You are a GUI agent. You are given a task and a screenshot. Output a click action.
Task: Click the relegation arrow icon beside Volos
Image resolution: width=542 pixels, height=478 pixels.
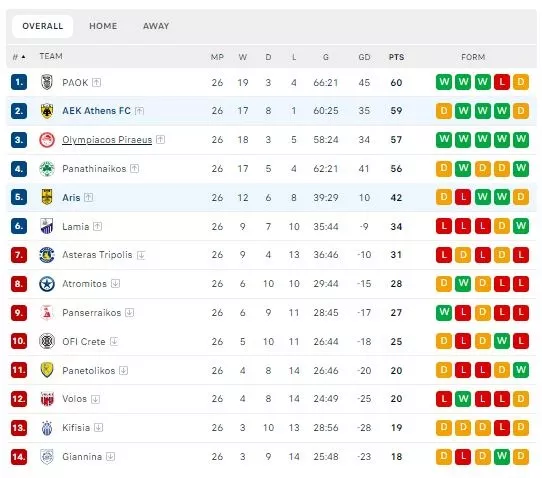point(95,399)
